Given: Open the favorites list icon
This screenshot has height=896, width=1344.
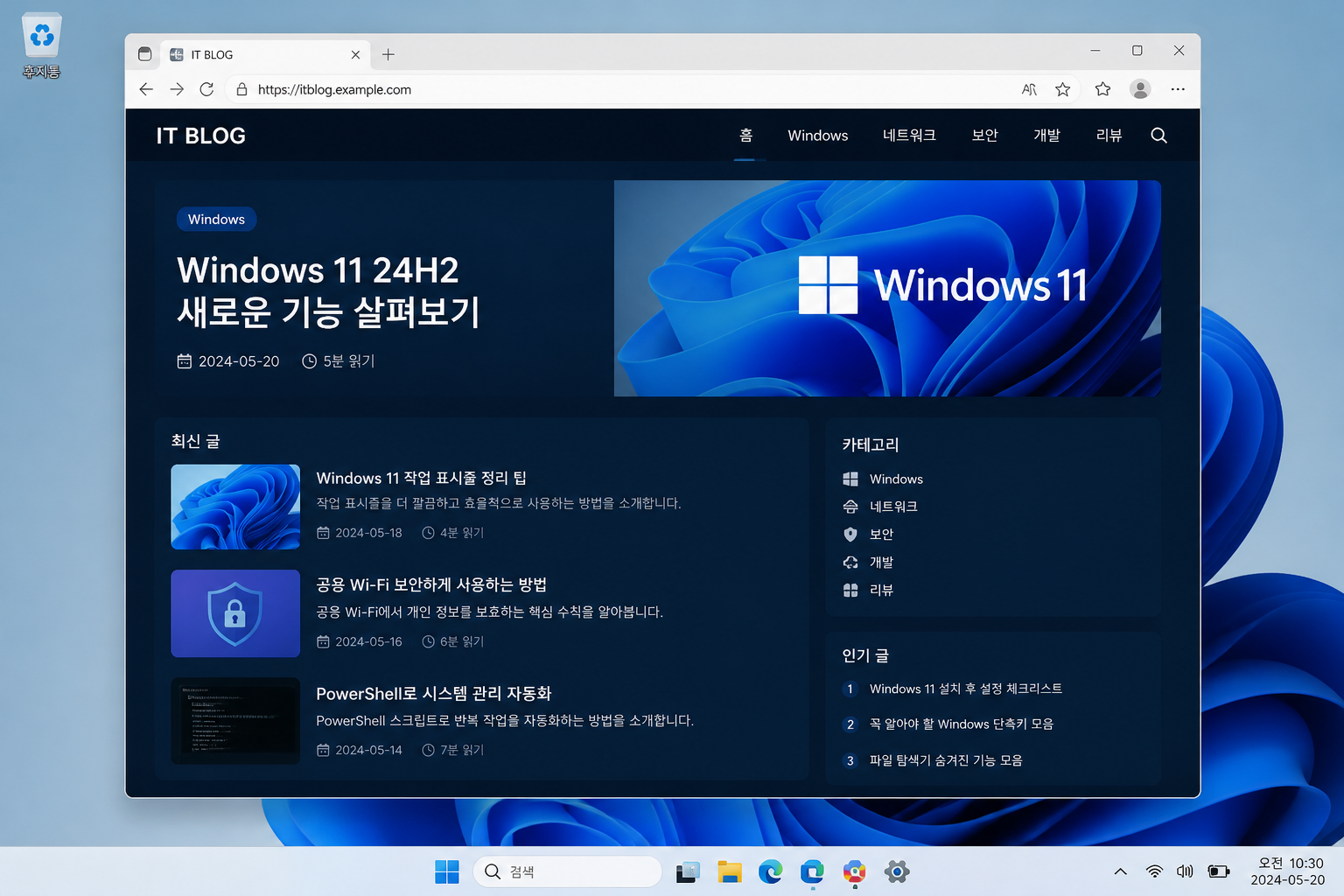Looking at the screenshot, I should tap(1102, 89).
